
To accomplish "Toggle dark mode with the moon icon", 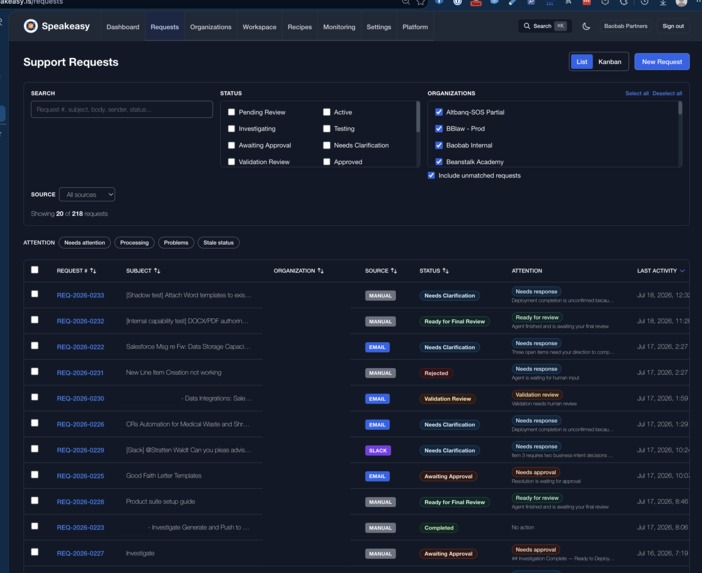I will pos(586,26).
